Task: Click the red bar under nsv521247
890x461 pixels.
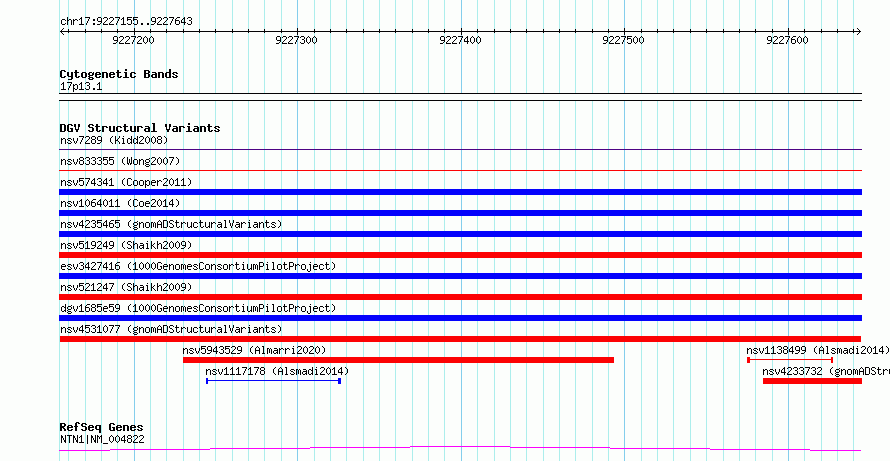Action: coord(460,297)
